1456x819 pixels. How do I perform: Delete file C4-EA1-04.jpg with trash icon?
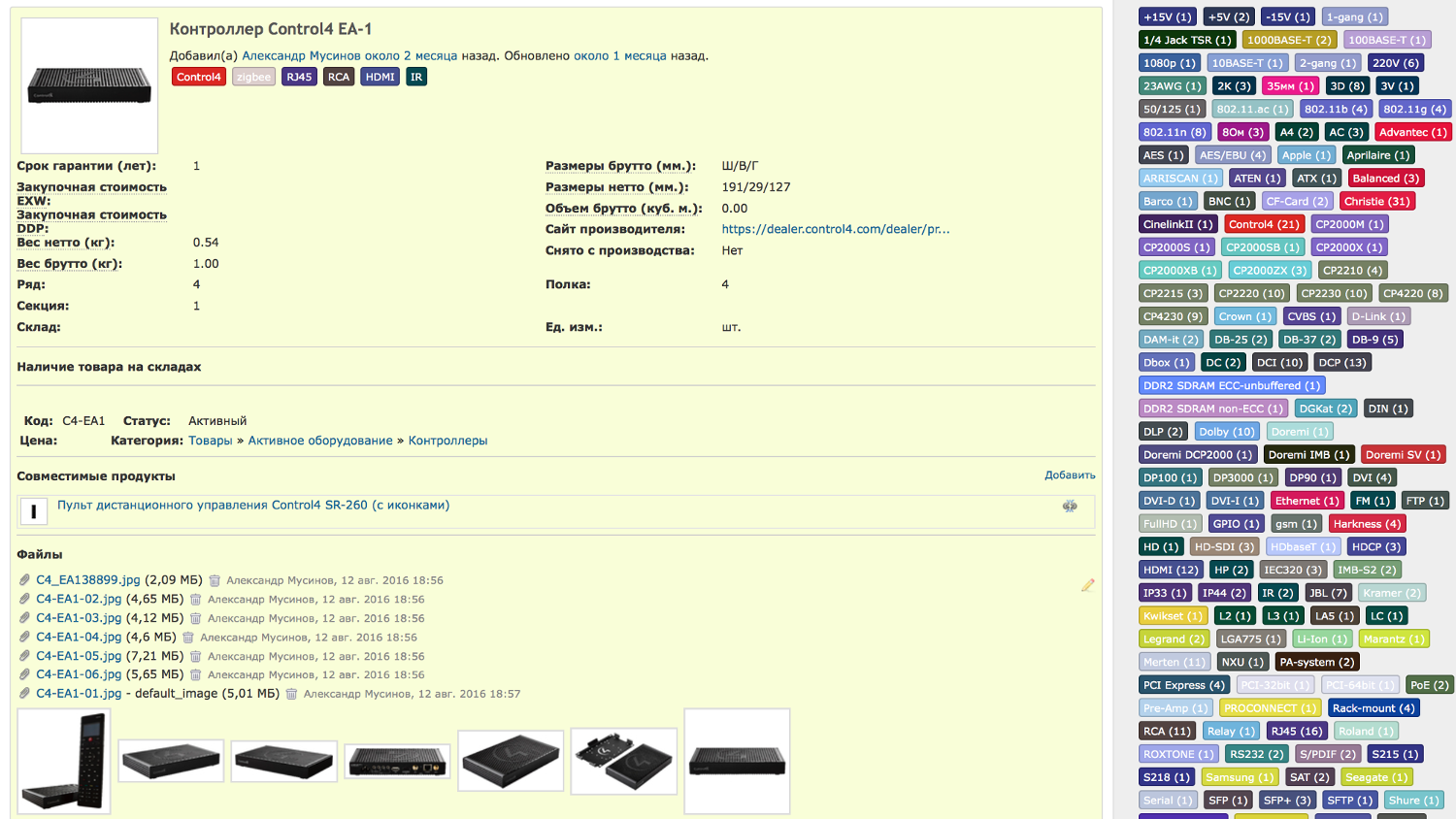click(188, 638)
